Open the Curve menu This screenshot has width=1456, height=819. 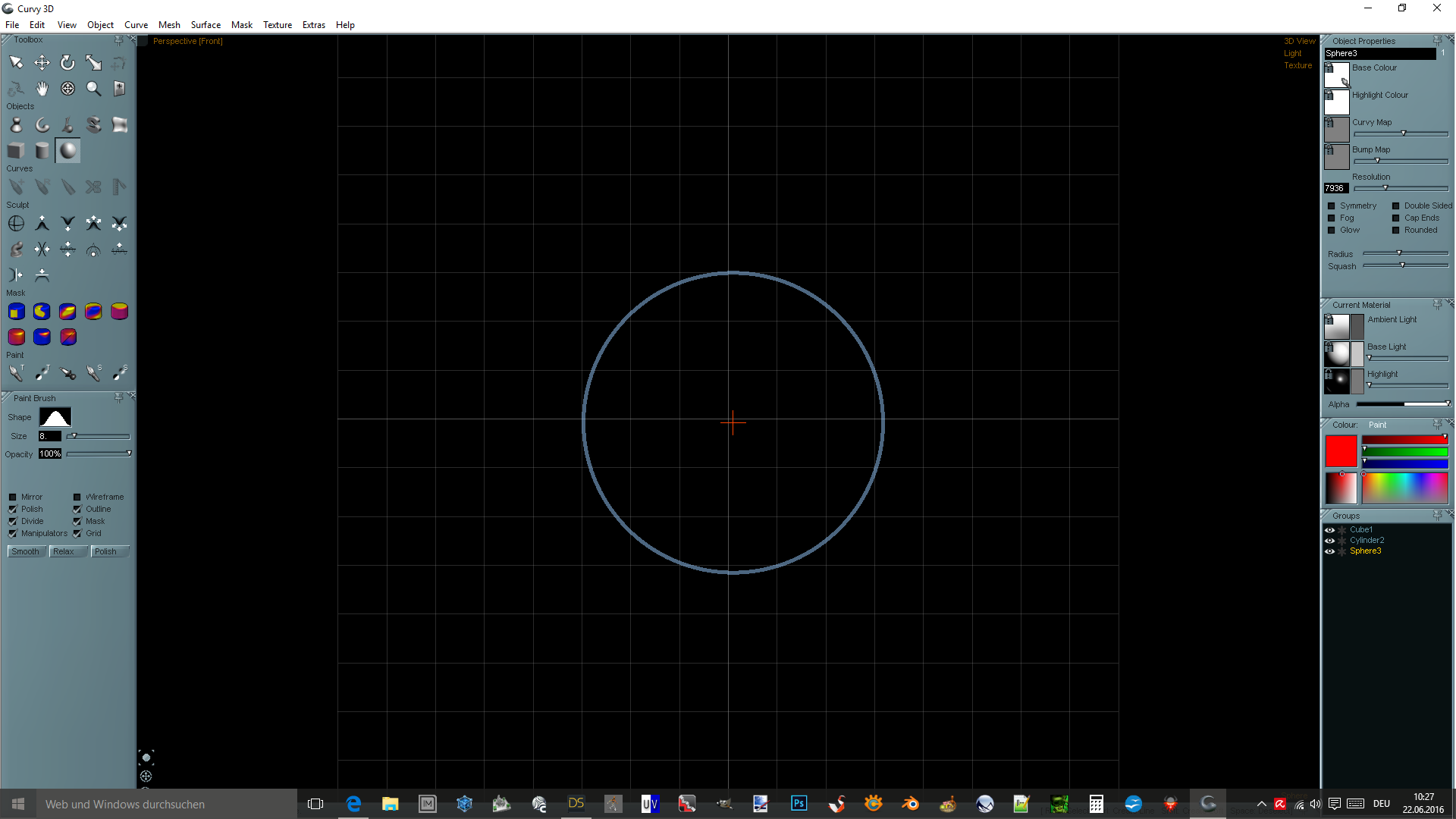136,25
